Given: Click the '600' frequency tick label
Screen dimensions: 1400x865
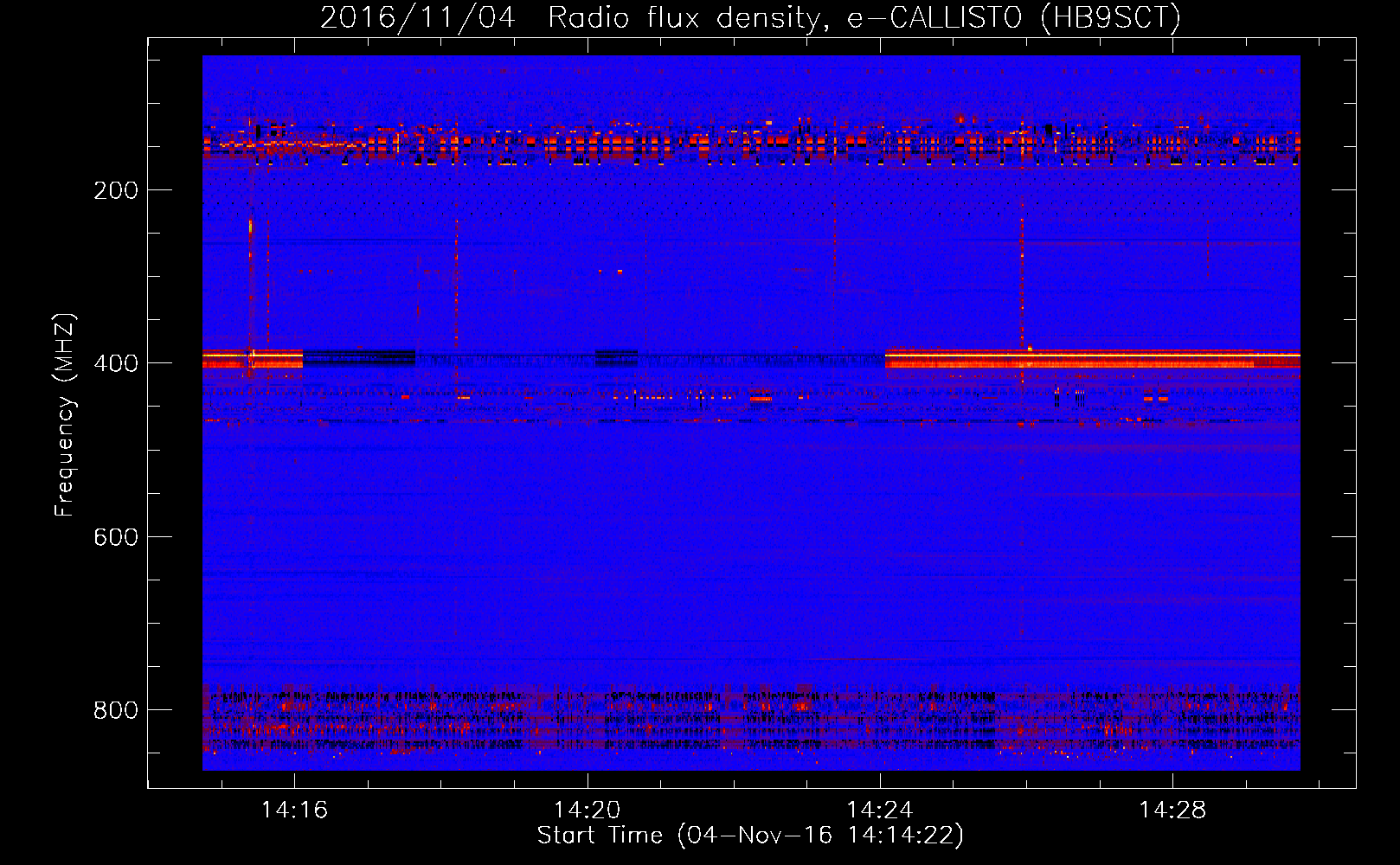Looking at the screenshot, I should point(116,537).
